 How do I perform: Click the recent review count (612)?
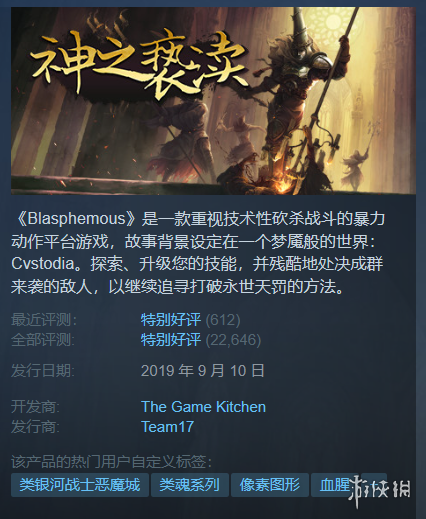pos(223,320)
